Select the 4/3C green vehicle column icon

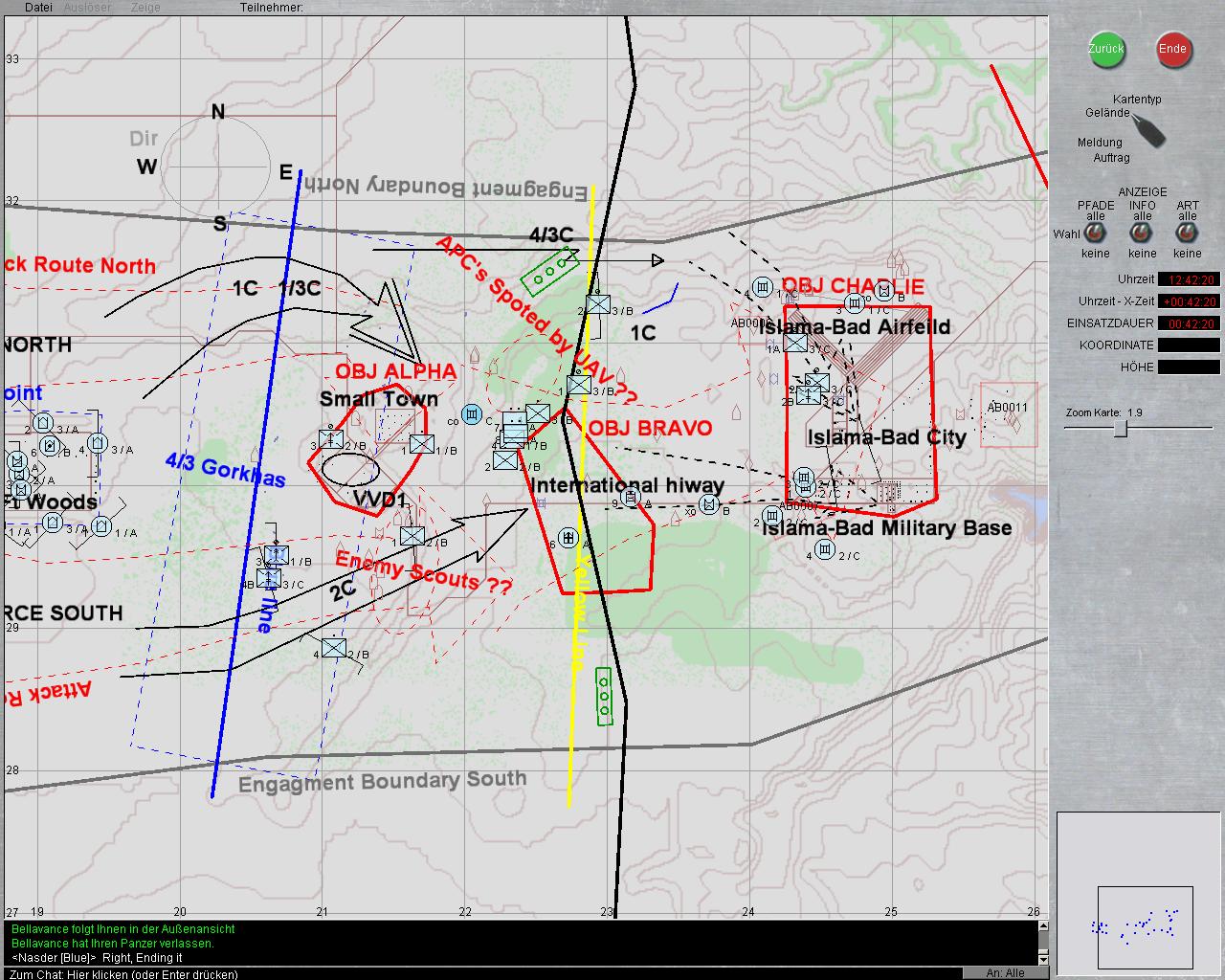pyautogui.click(x=550, y=271)
